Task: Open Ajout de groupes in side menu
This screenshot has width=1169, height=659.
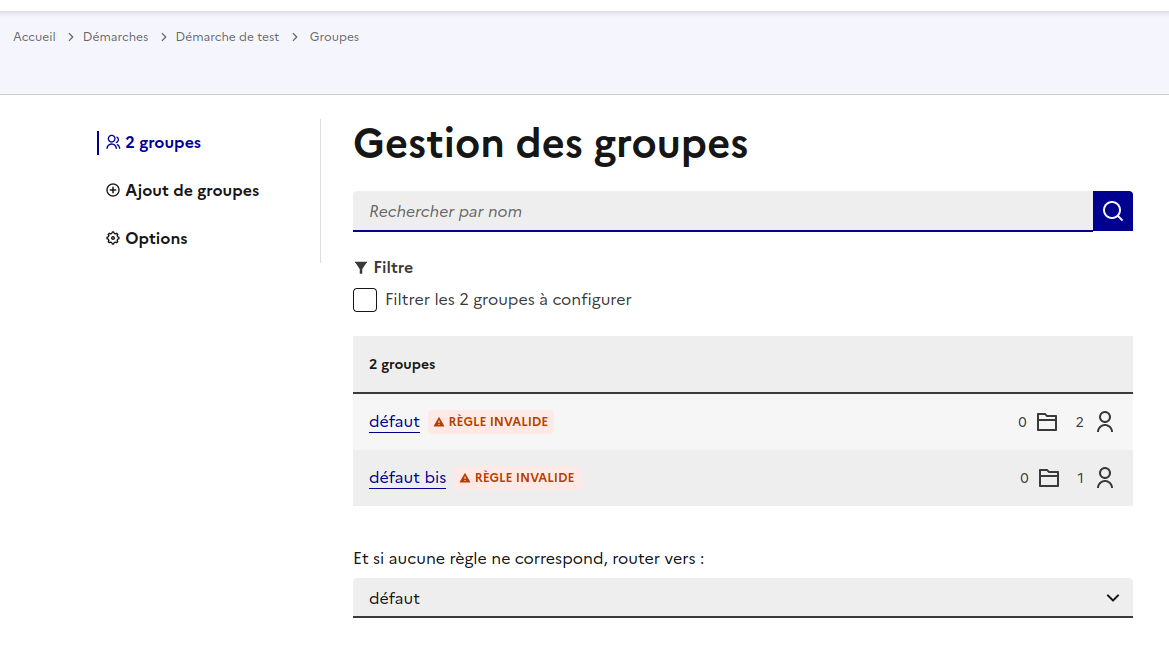Action: (191, 191)
